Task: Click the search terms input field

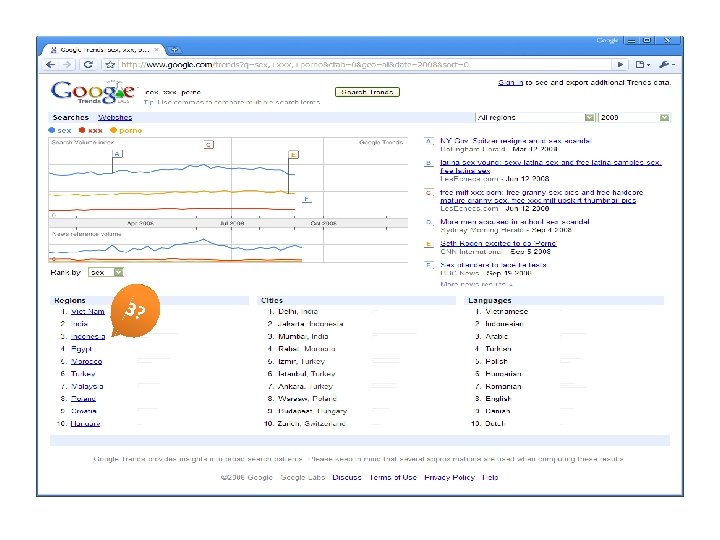Action: pyautogui.click(x=236, y=92)
